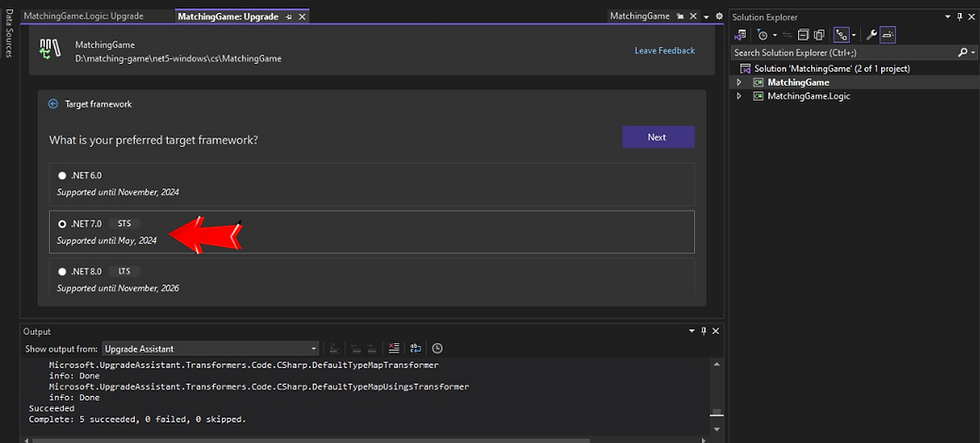Click the Solution 'MatchingGame' solution icon
The image size is (980, 443).
(744, 69)
